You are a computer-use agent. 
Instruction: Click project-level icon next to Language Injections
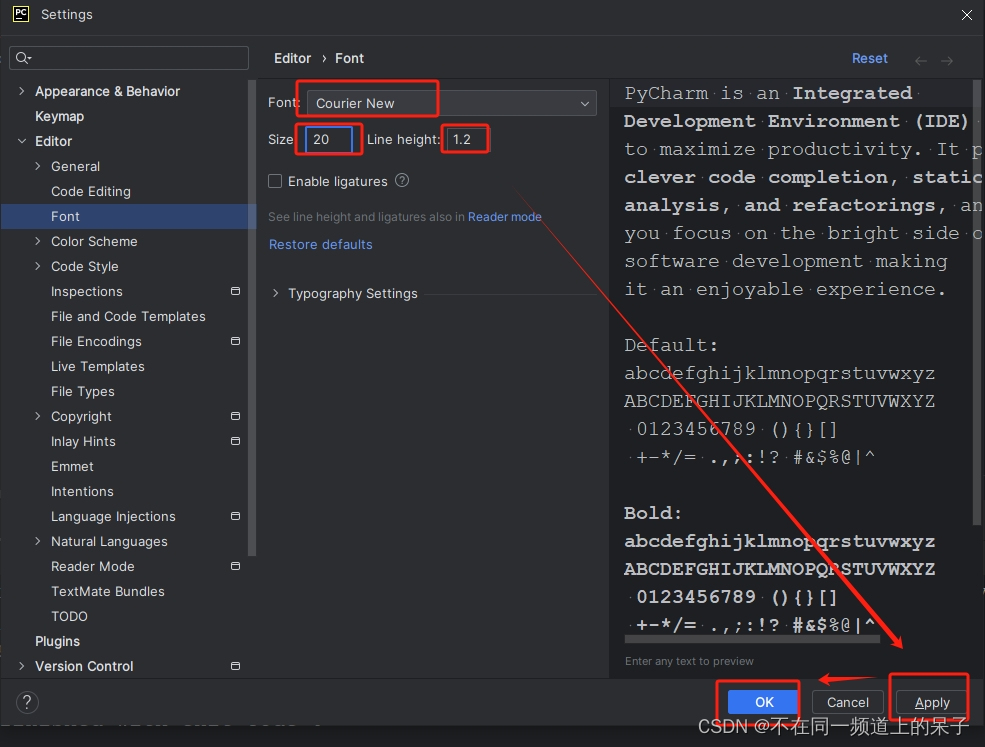(x=236, y=516)
